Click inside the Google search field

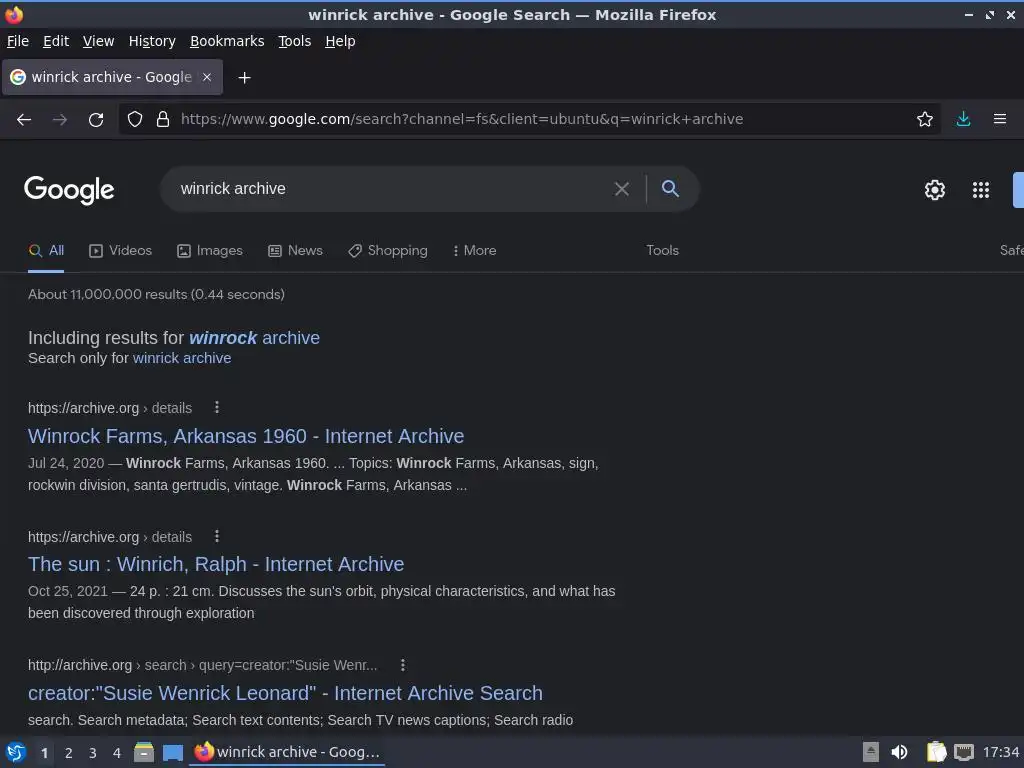(392, 189)
